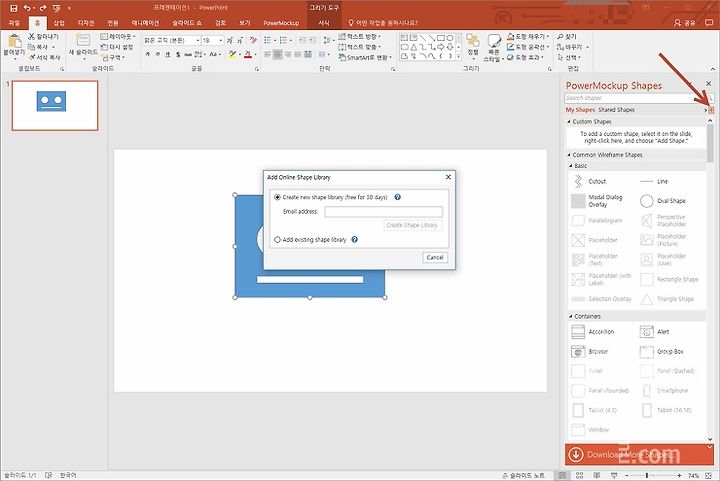Screen dimensions: 720x481
Task: Collapse the Basic shapes group
Action: [571, 166]
